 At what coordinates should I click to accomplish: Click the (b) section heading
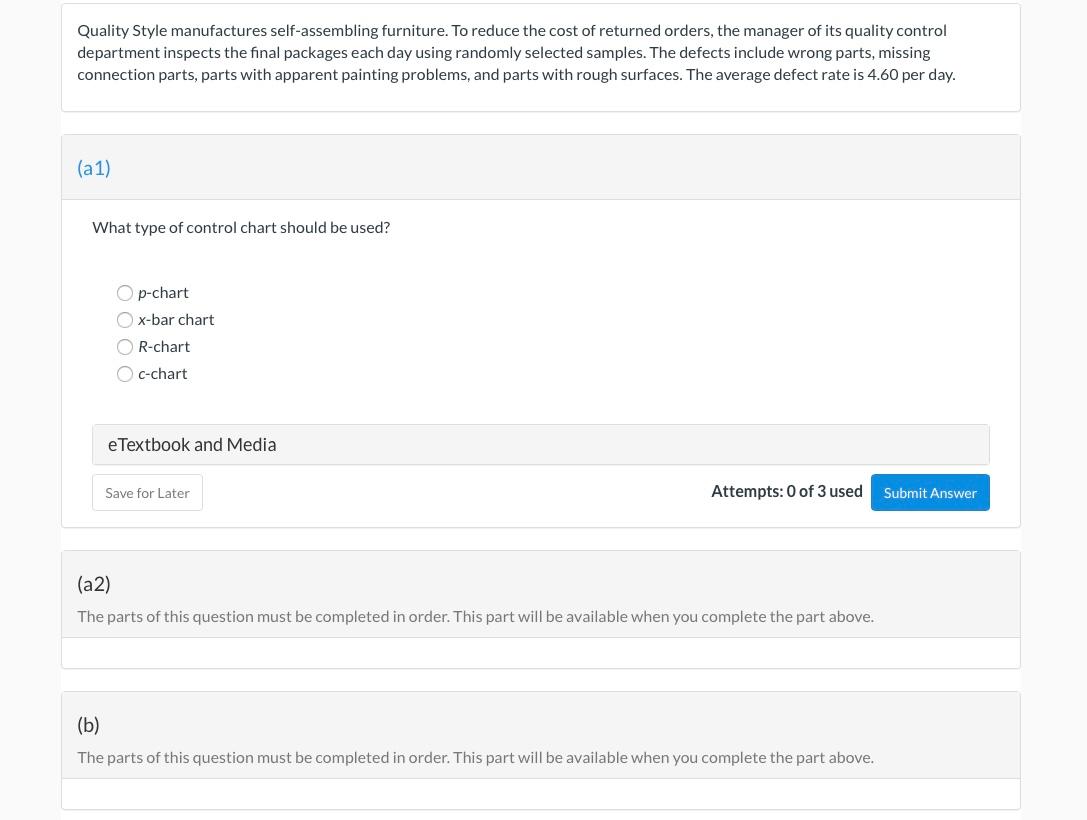click(88, 725)
